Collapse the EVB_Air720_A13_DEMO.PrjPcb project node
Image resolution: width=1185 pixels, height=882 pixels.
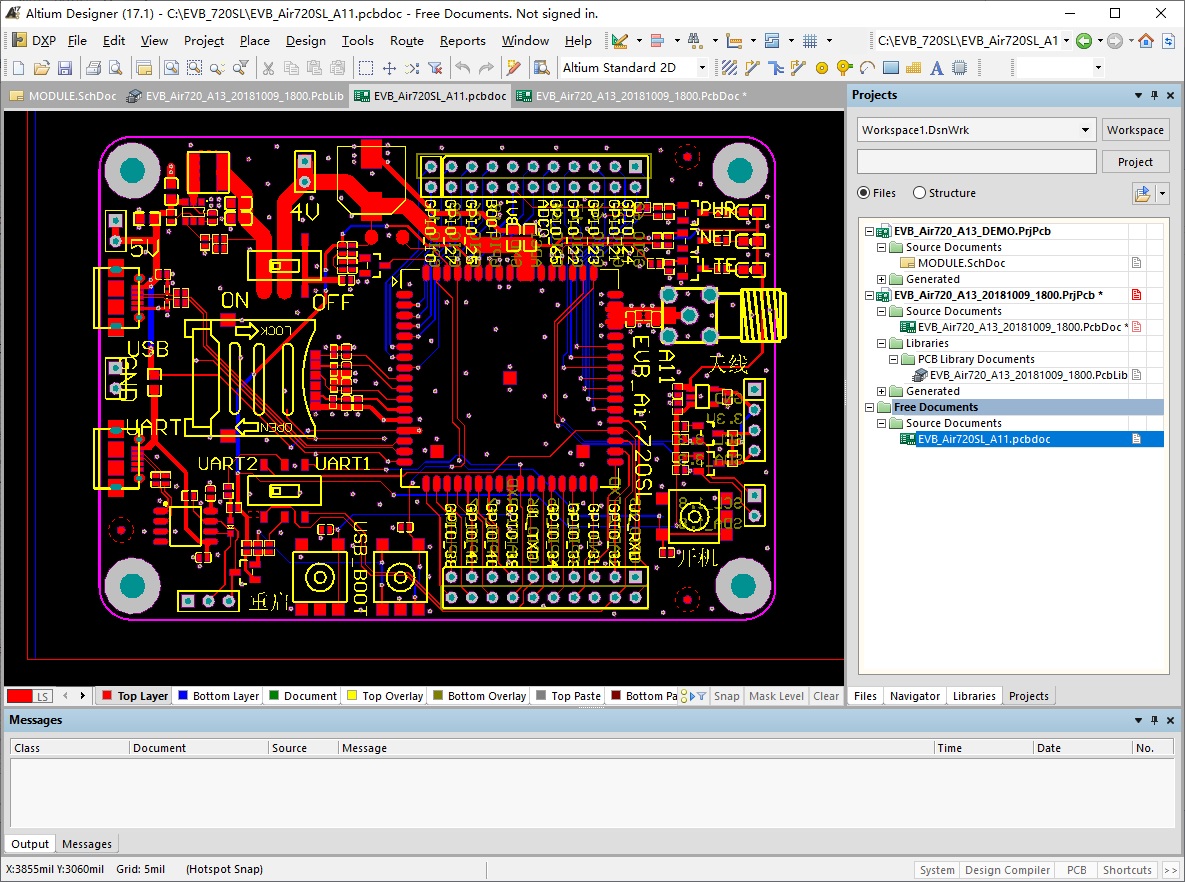click(869, 231)
